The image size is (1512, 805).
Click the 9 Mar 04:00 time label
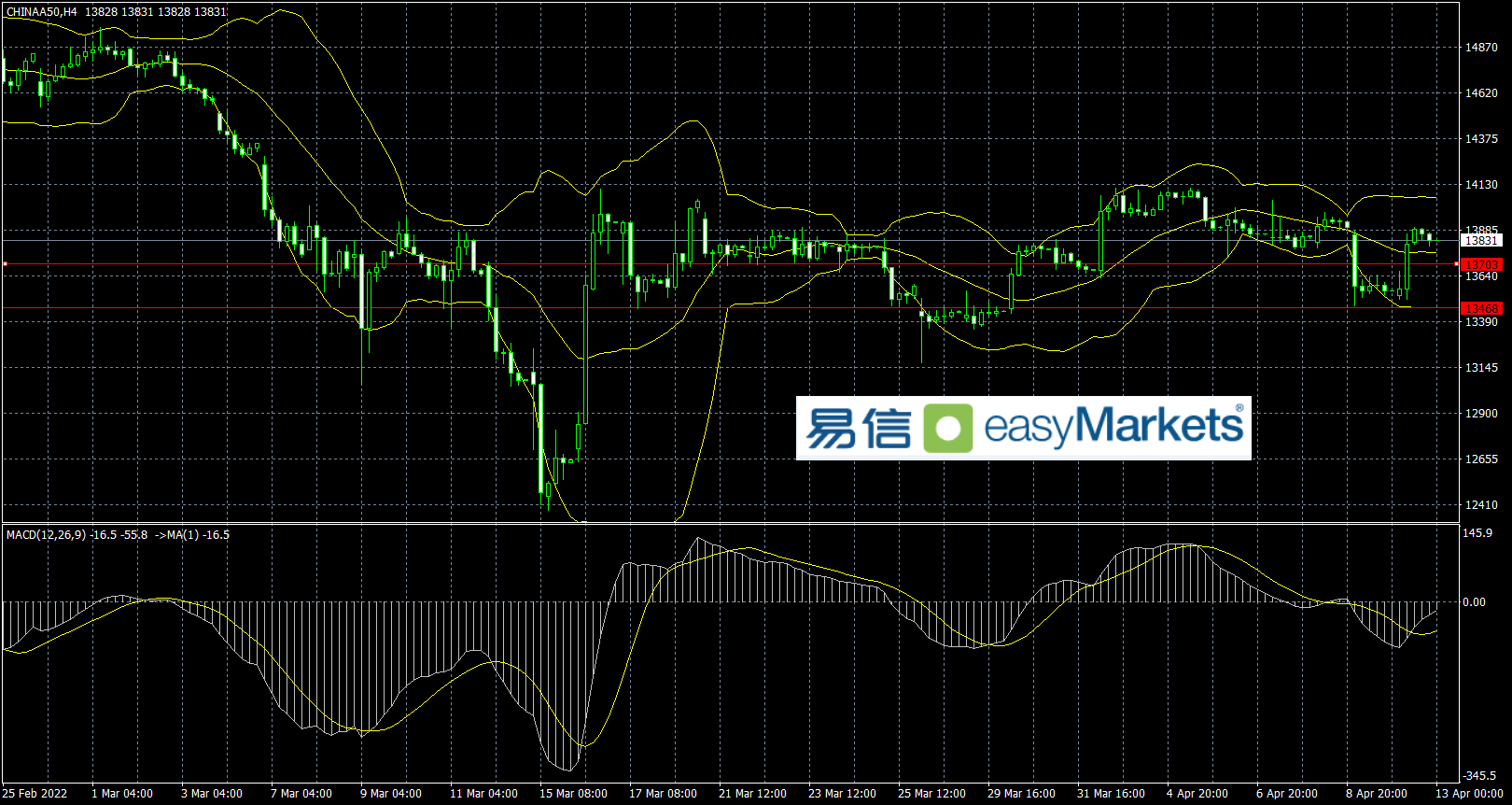pos(391,794)
